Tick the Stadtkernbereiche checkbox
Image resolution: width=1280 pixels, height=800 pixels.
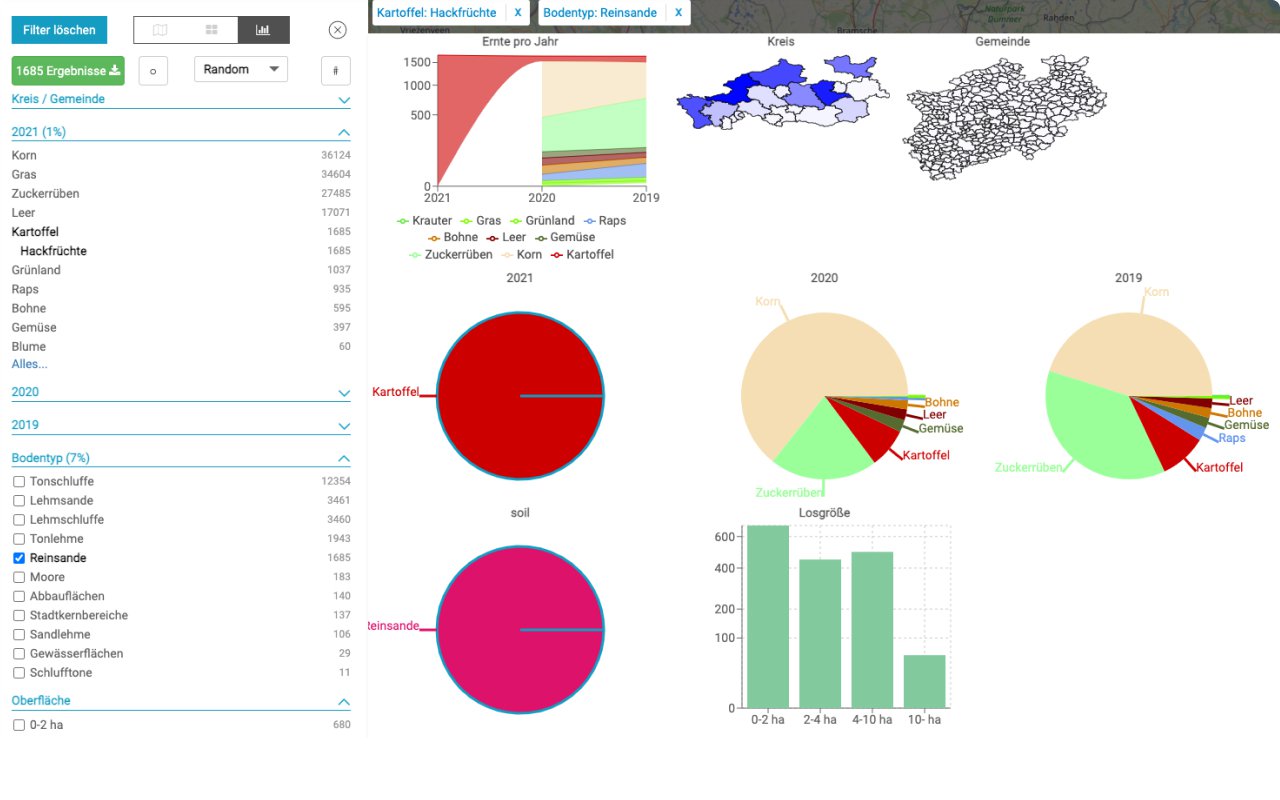click(x=19, y=615)
